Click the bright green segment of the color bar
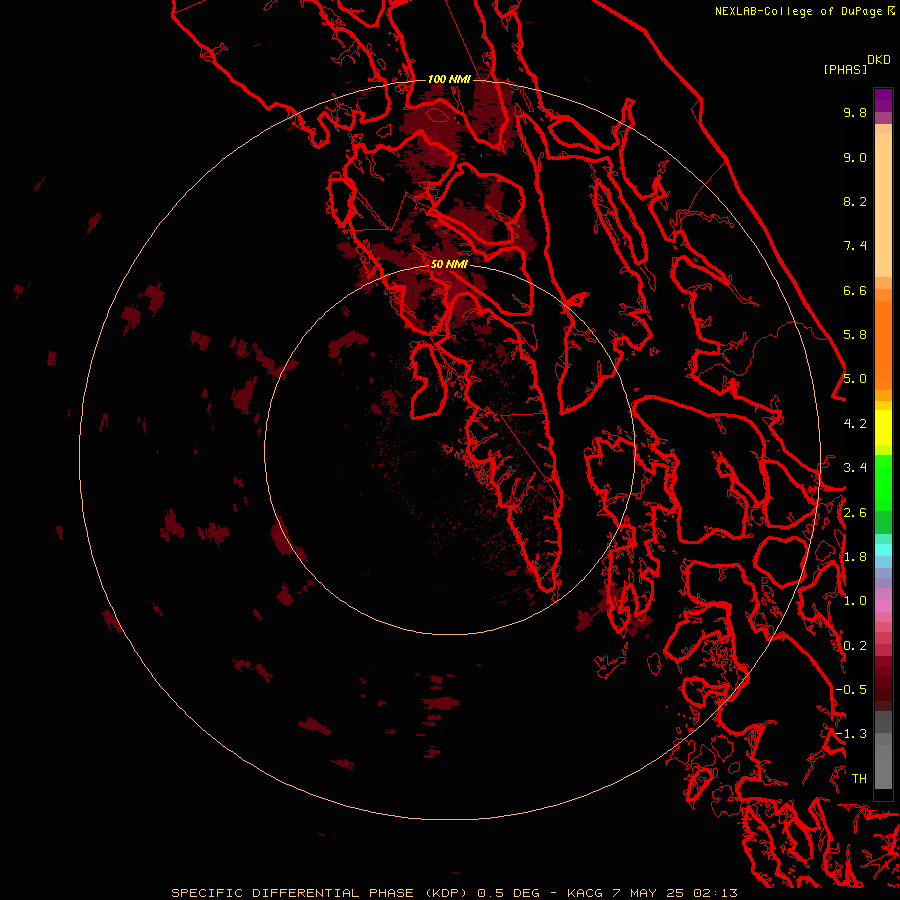The height and width of the screenshot is (900, 900). tap(883, 483)
